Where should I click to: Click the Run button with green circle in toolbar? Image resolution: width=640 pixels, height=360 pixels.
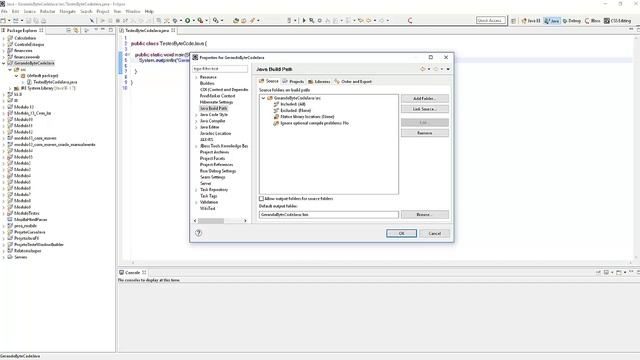[x=187, y=20]
